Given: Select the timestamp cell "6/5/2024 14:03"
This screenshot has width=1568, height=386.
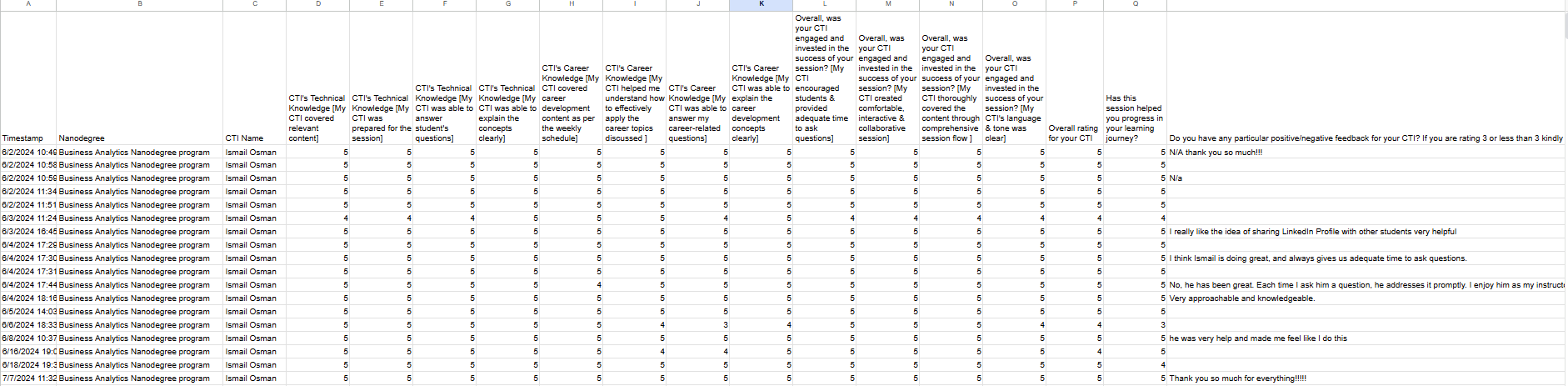Looking at the screenshot, I should [x=28, y=312].
